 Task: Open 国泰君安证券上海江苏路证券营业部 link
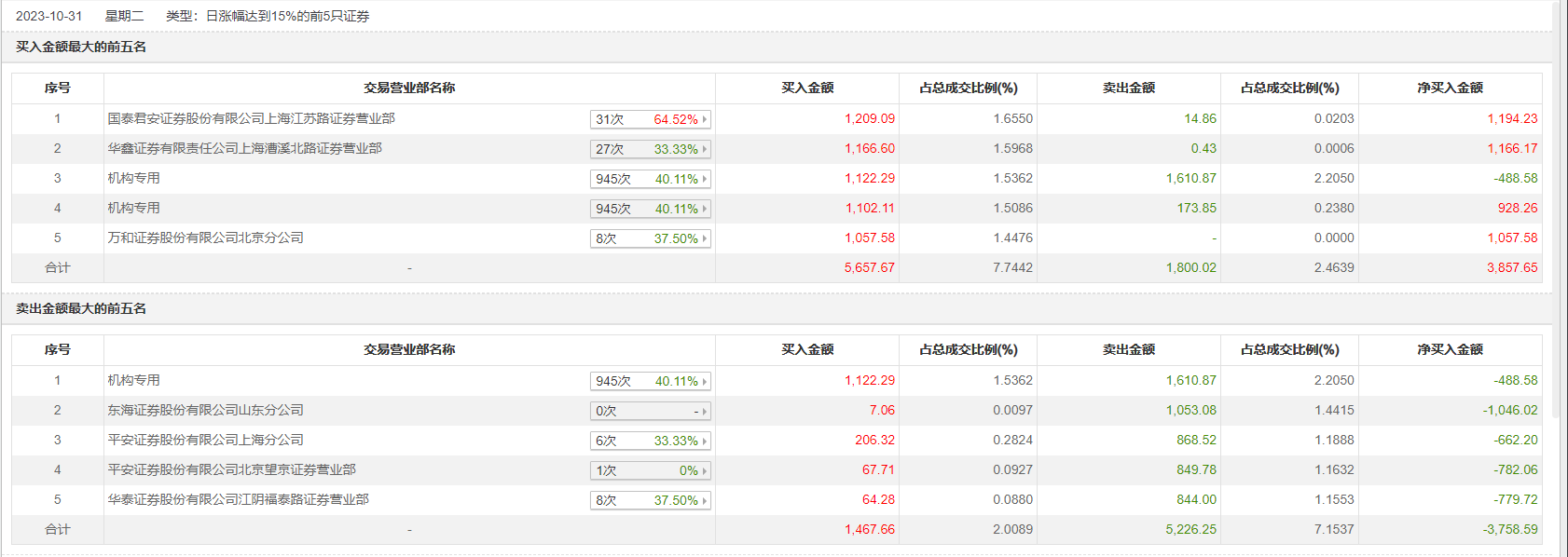(251, 118)
